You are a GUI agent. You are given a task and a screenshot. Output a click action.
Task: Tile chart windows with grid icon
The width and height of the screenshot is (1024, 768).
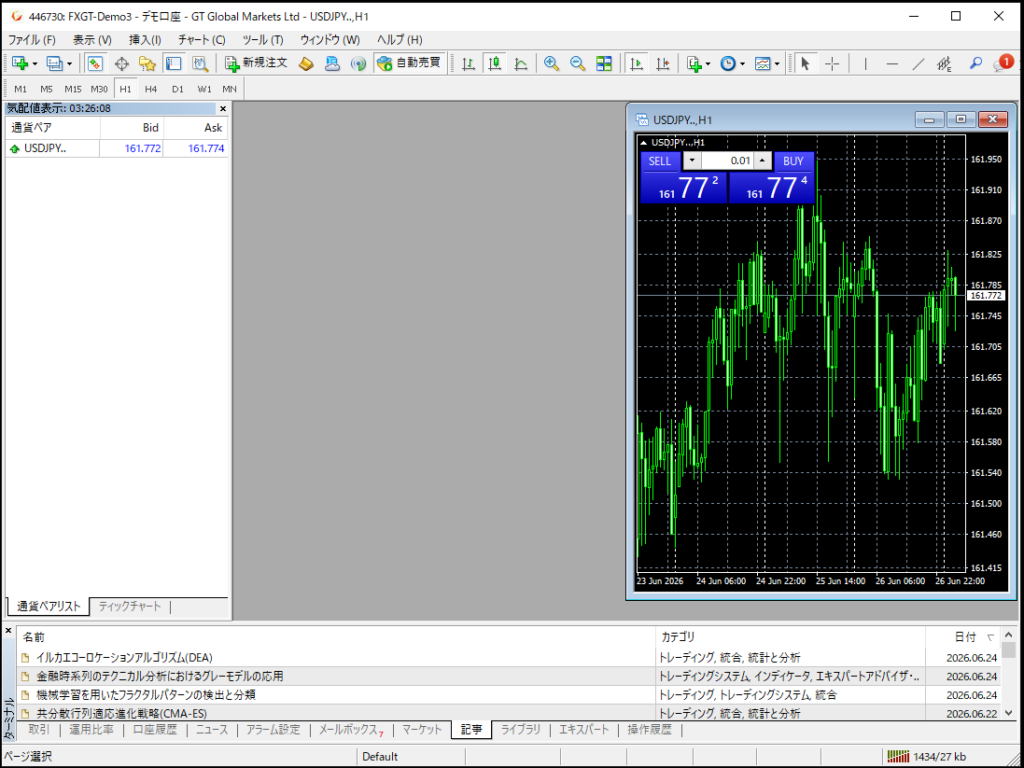click(604, 63)
